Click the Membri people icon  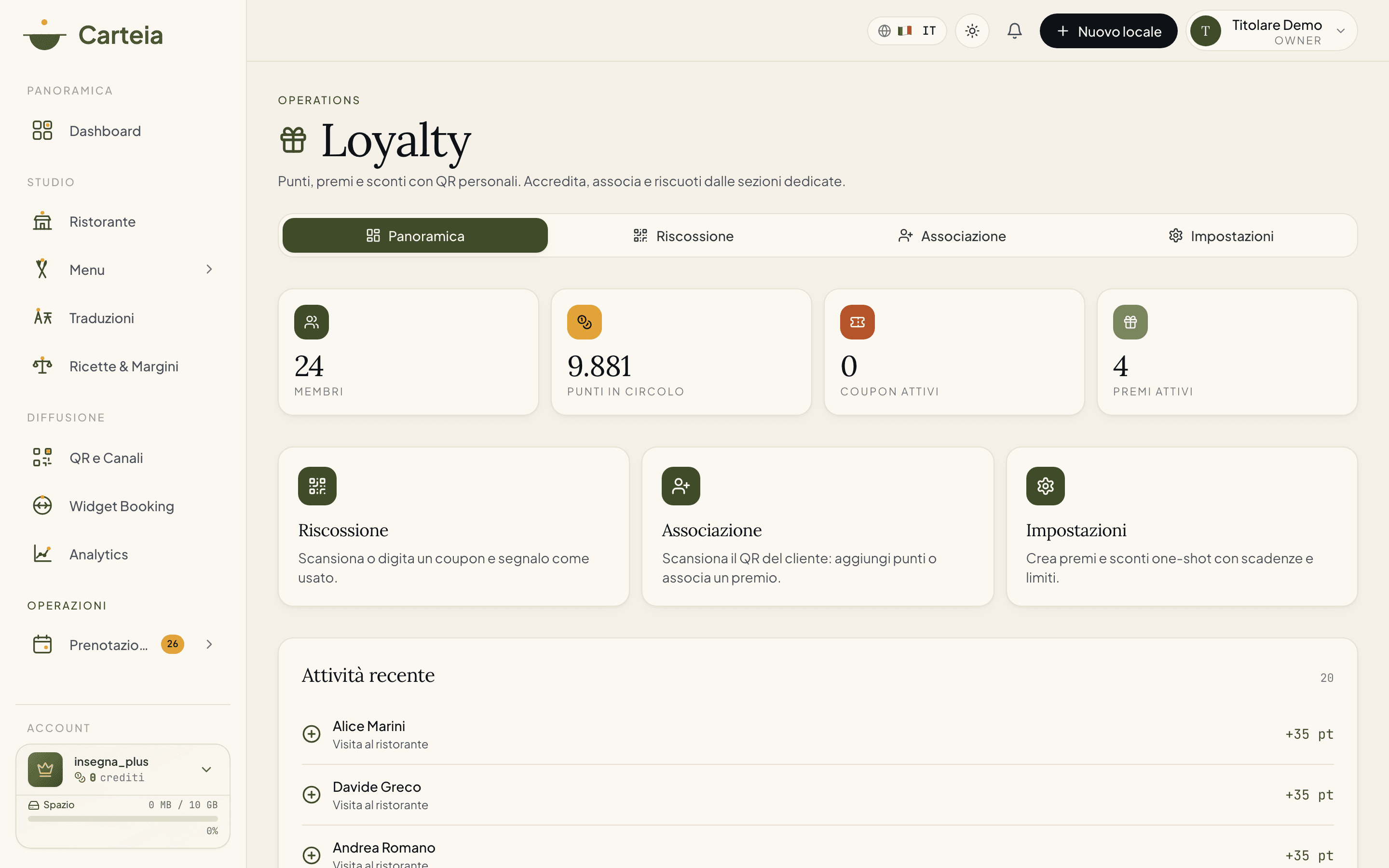312,322
